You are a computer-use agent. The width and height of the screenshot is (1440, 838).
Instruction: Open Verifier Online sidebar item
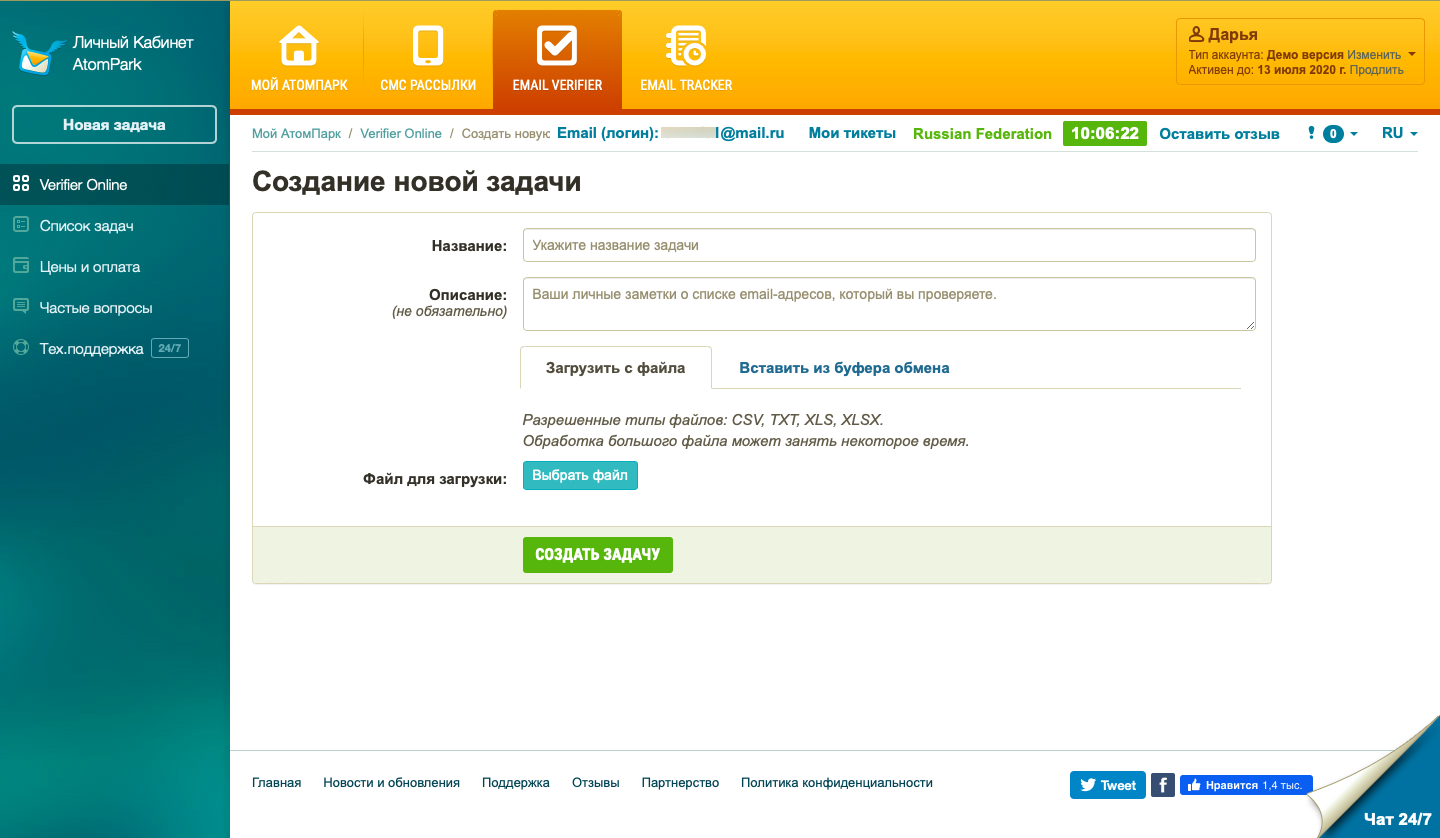(x=115, y=184)
